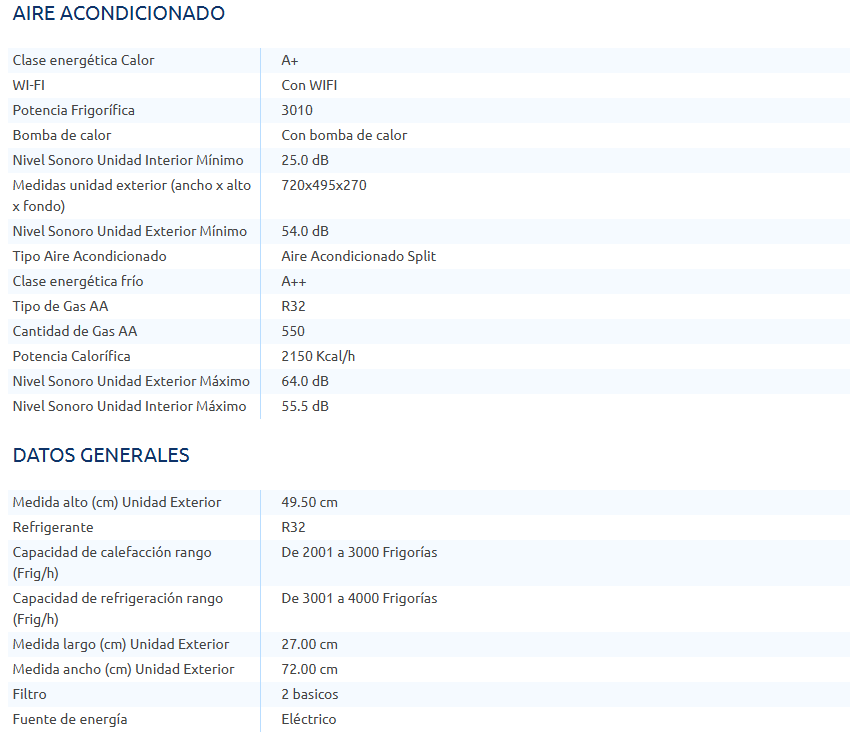
Task: Click the Con bomba de calor value
Action: pos(344,135)
